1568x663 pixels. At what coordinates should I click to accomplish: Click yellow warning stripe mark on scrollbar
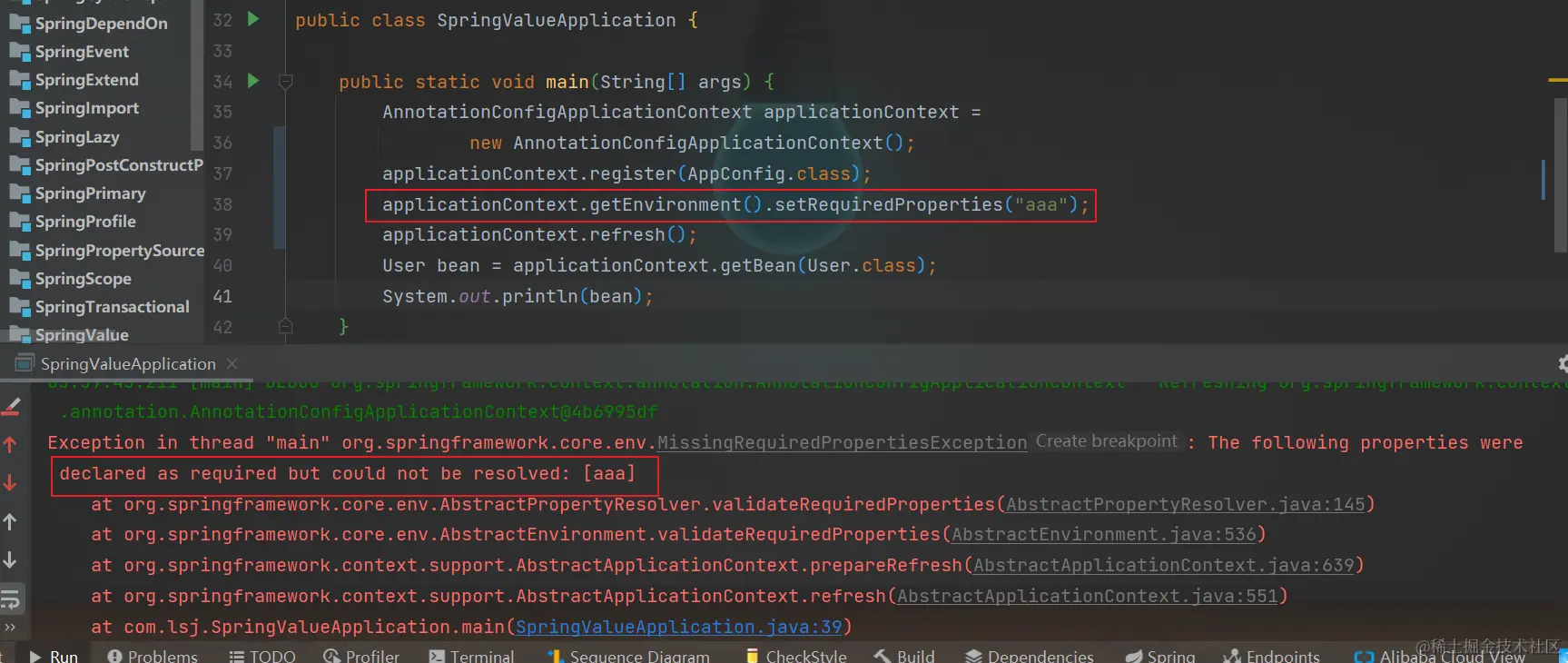point(1558,81)
